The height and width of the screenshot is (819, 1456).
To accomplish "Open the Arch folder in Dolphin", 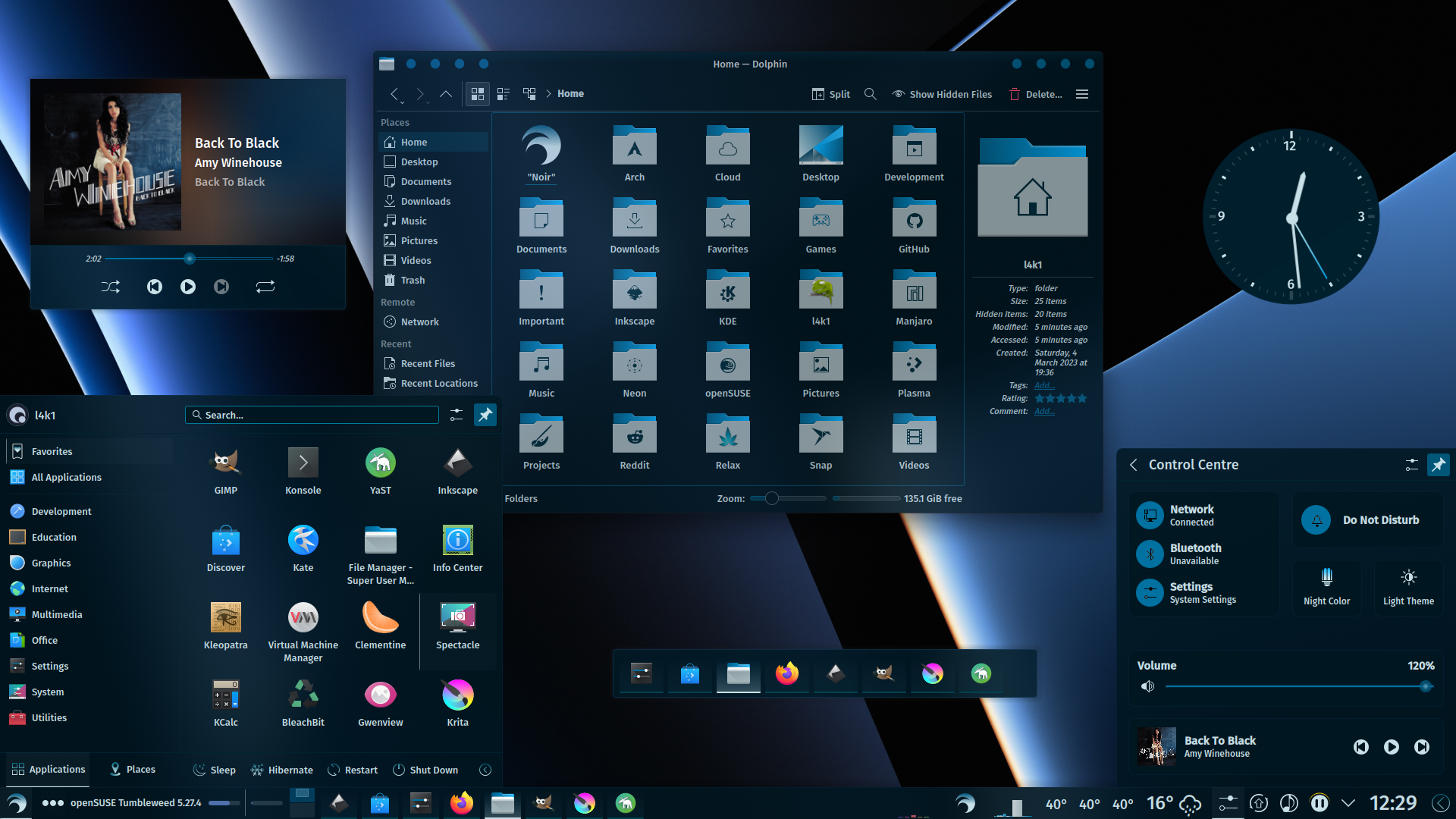I will [x=634, y=154].
